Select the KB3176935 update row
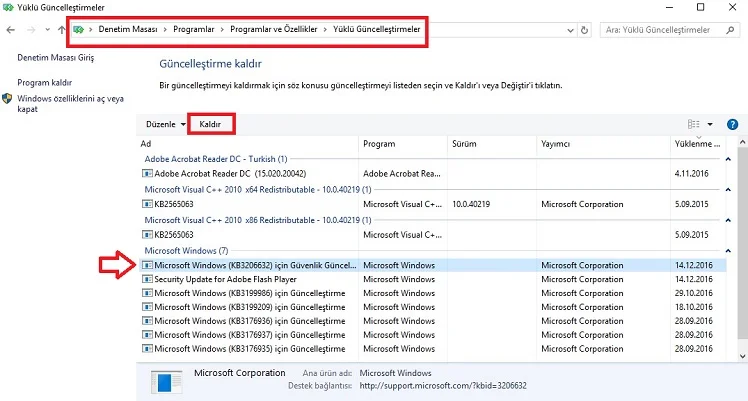 [x=432, y=349]
